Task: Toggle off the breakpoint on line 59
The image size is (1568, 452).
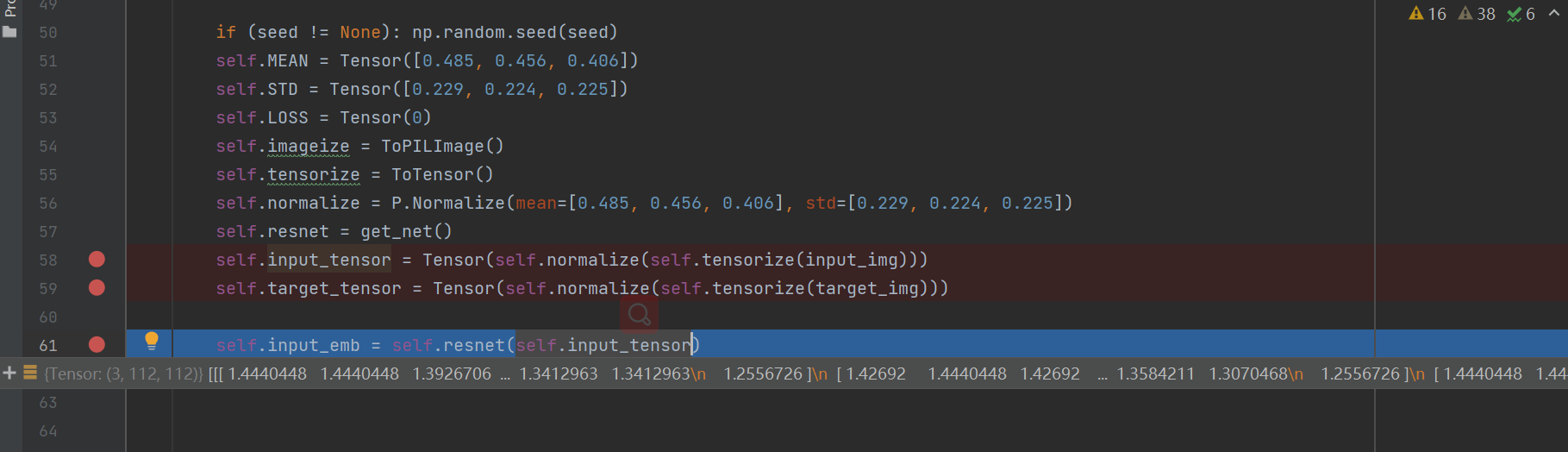Action: (97, 288)
